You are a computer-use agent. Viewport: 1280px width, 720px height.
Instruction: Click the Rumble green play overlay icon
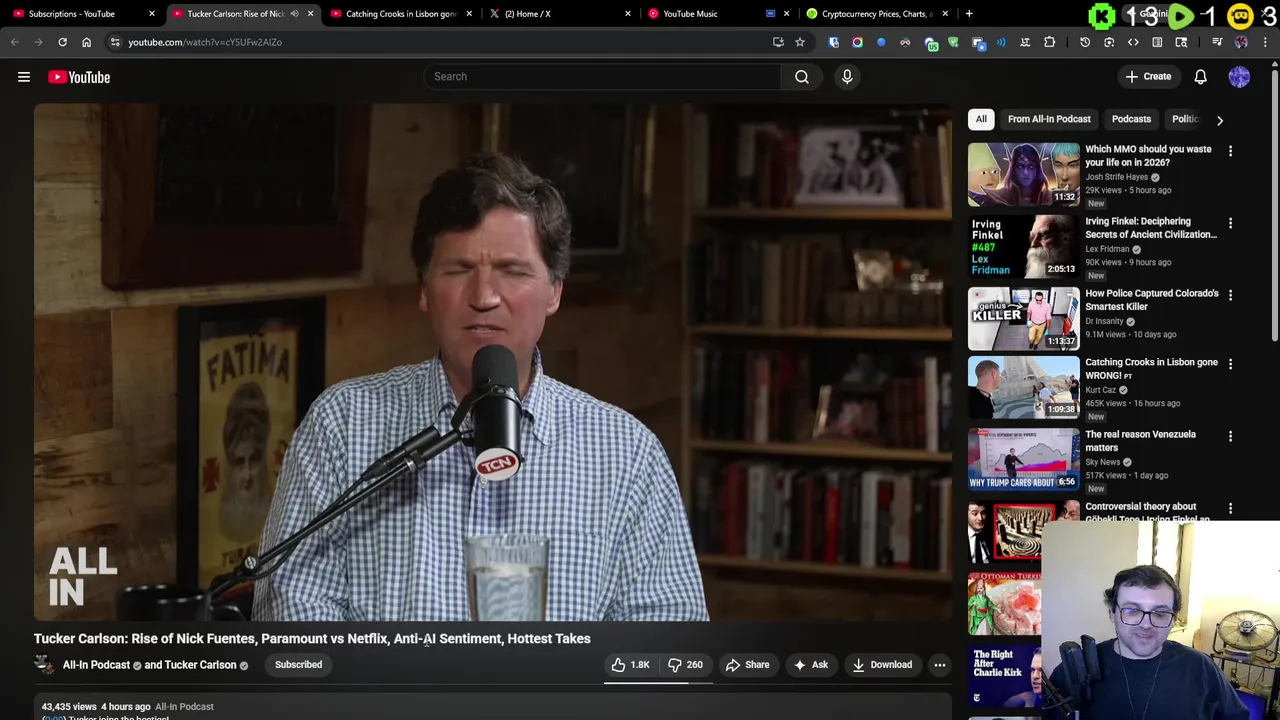pos(1180,16)
